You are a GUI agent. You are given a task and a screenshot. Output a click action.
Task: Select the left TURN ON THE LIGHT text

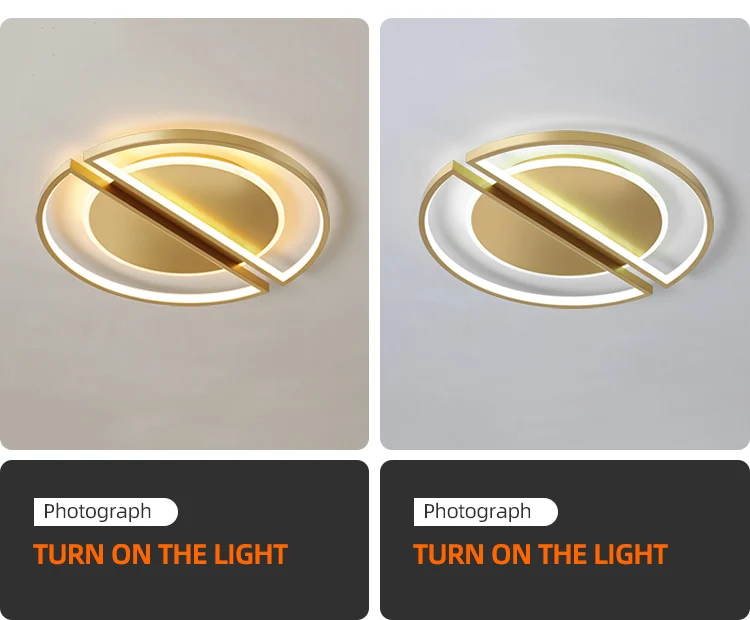[160, 554]
